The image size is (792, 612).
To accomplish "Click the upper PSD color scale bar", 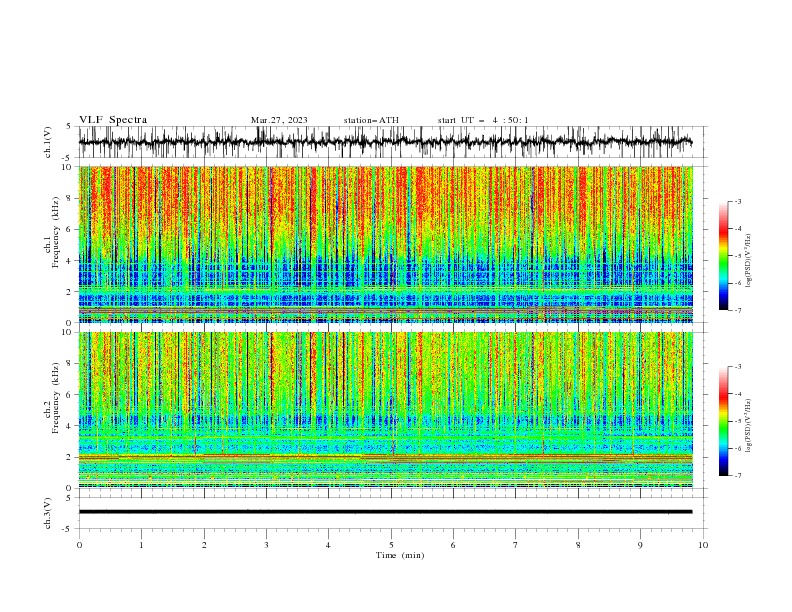I will point(723,256).
